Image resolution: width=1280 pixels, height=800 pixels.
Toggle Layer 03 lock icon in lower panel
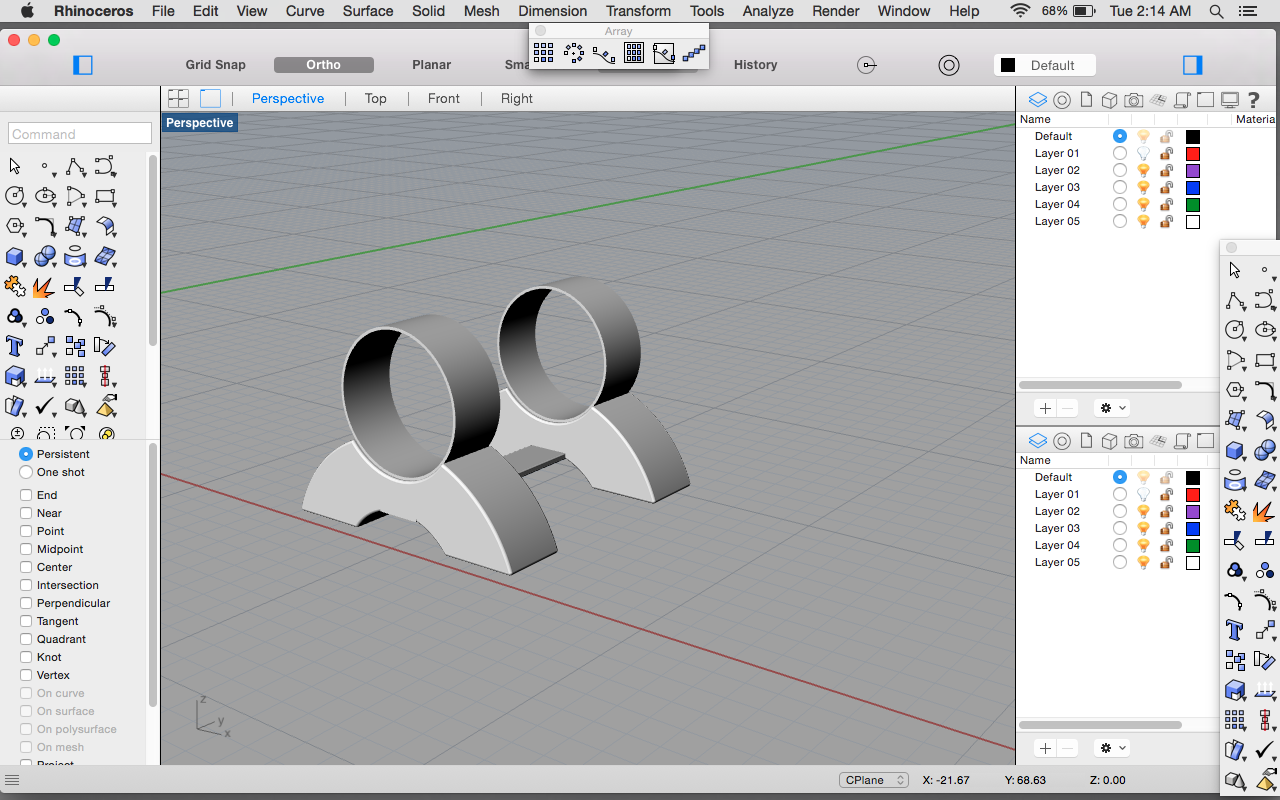coord(1166,528)
